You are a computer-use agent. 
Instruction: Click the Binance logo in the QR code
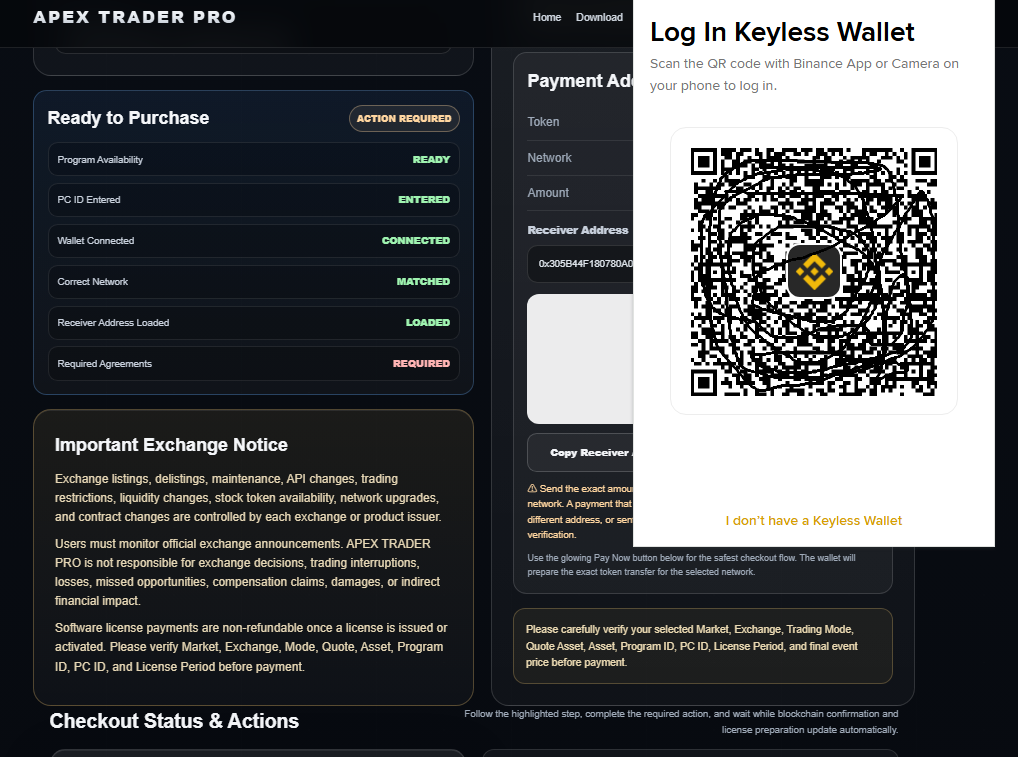click(x=813, y=271)
